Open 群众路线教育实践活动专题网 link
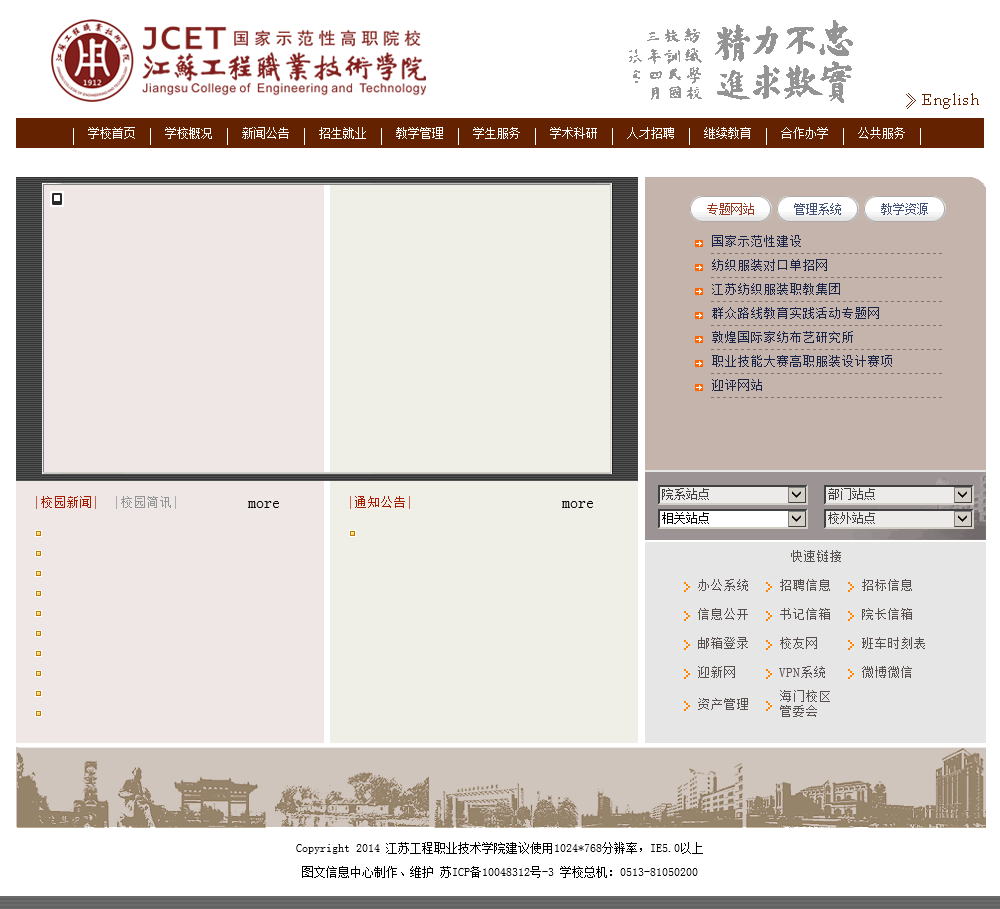Image resolution: width=1000 pixels, height=909 pixels. tap(795, 313)
